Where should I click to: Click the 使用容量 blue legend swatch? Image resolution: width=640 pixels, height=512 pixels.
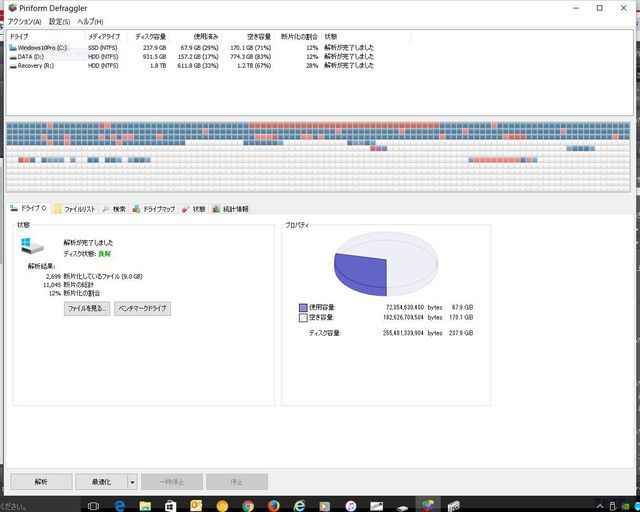(x=303, y=307)
